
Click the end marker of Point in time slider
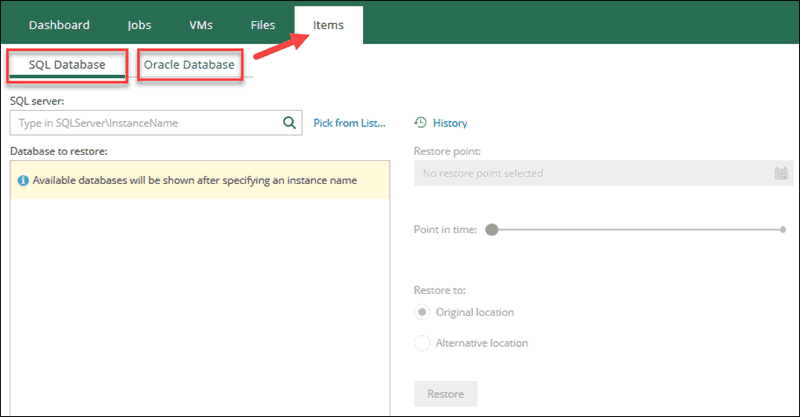[783, 230]
